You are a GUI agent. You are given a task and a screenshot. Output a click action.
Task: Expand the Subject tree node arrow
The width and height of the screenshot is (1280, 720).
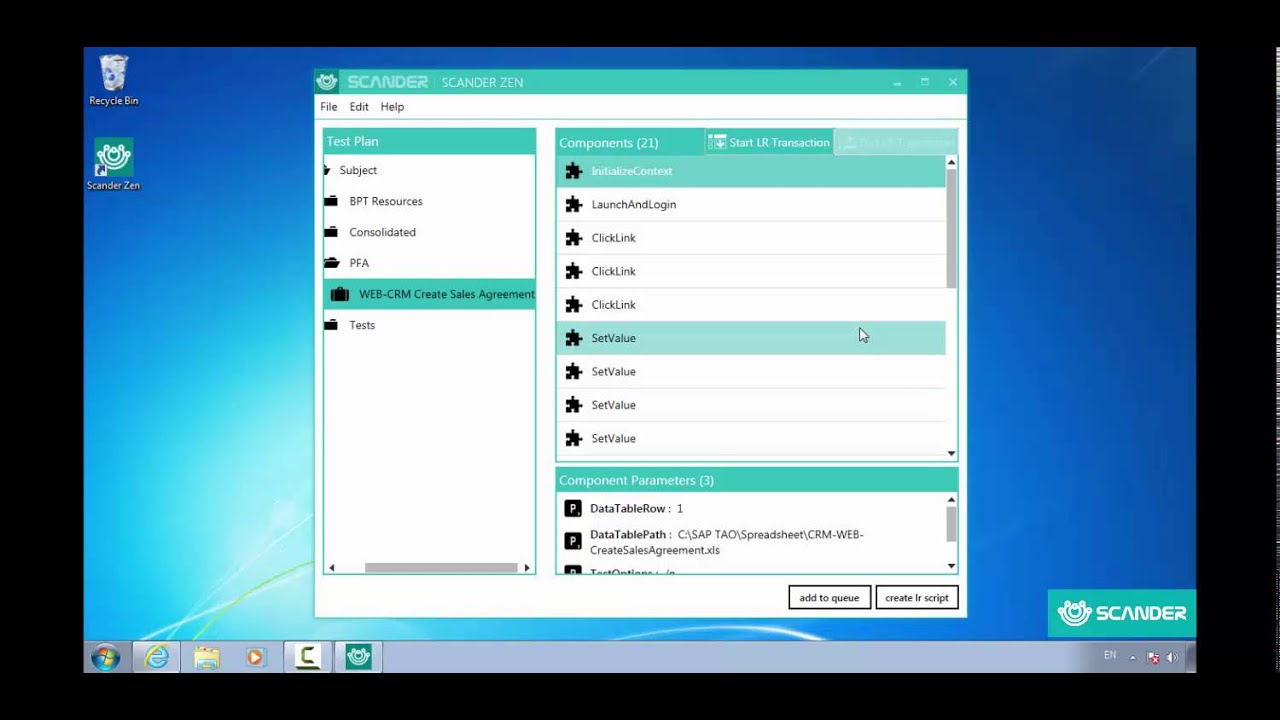click(327, 171)
